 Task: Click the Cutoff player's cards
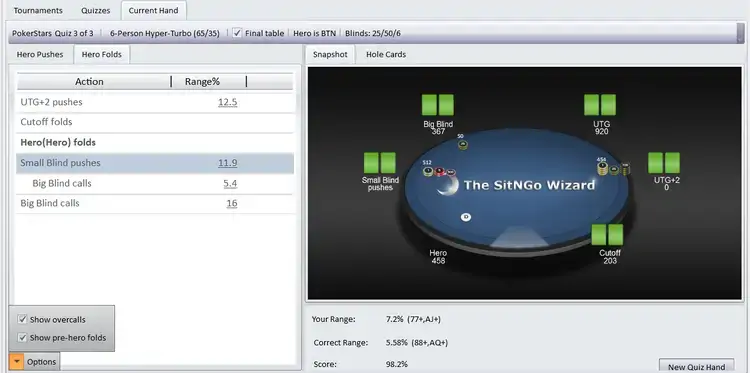pyautogui.click(x=607, y=235)
